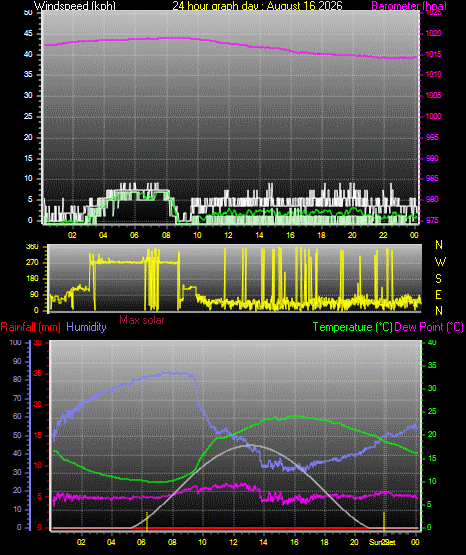Click the 270 wind direction axis value

(32, 263)
